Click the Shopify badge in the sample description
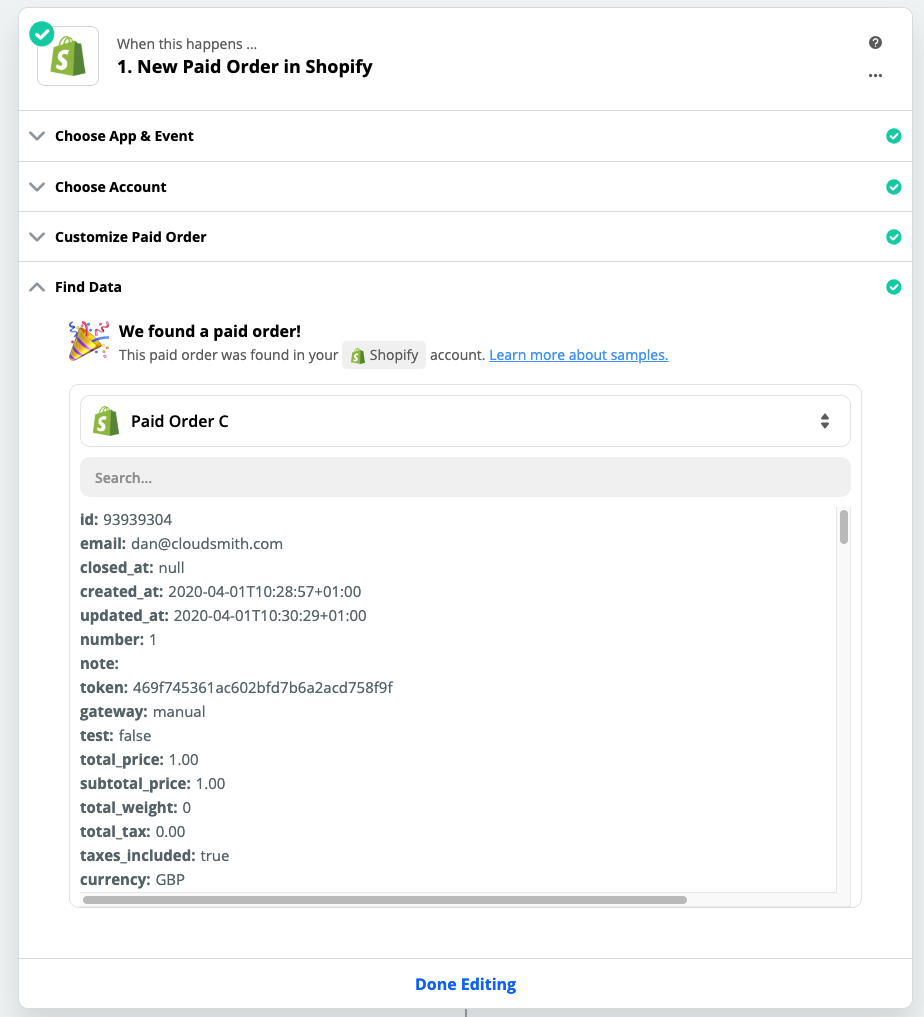Image resolution: width=924 pixels, height=1017 pixels. [x=384, y=355]
